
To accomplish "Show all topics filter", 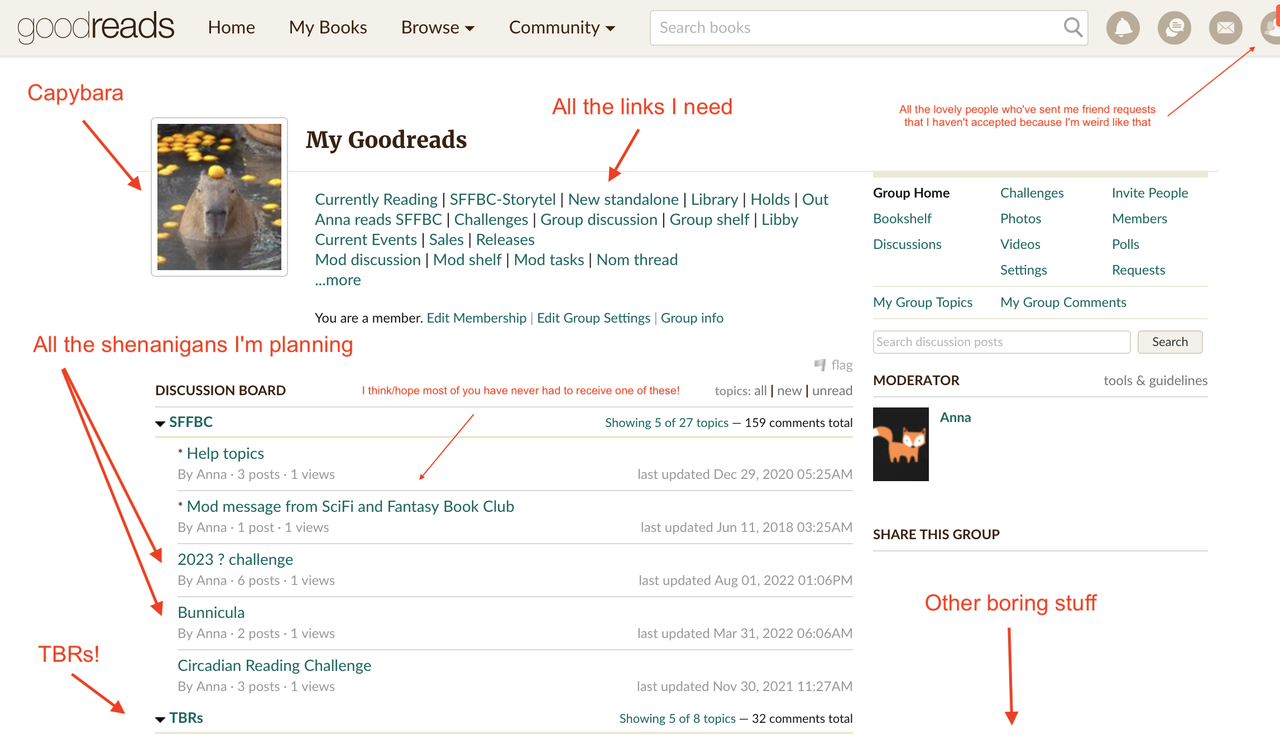I will coord(761,391).
